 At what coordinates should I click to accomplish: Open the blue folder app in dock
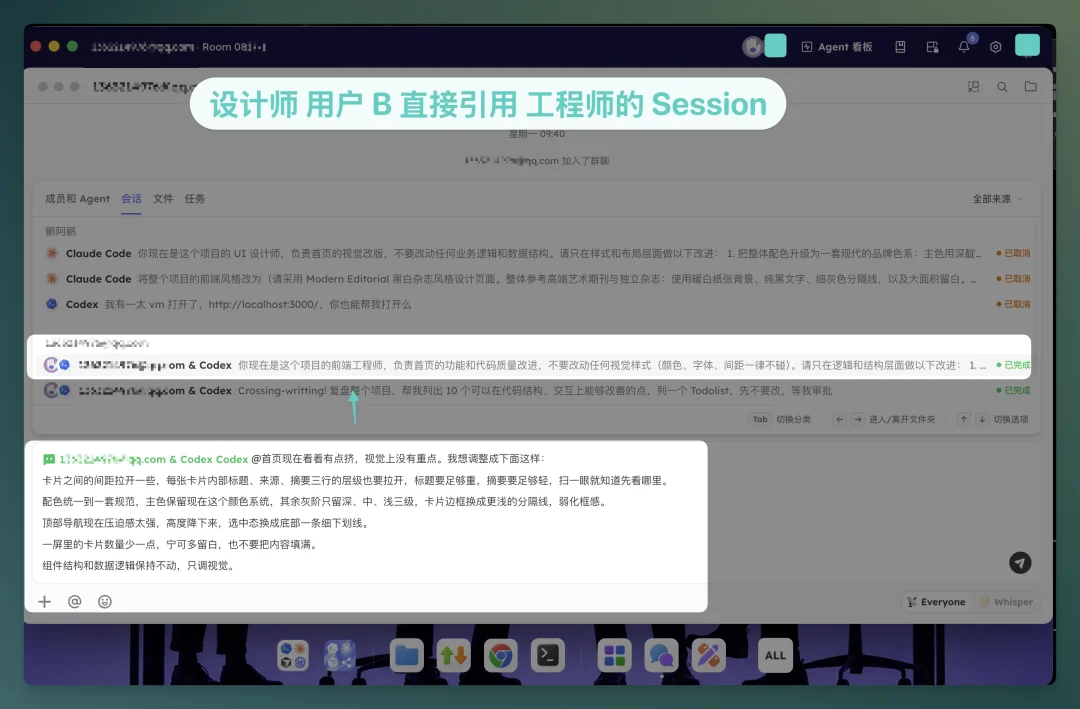click(x=406, y=655)
